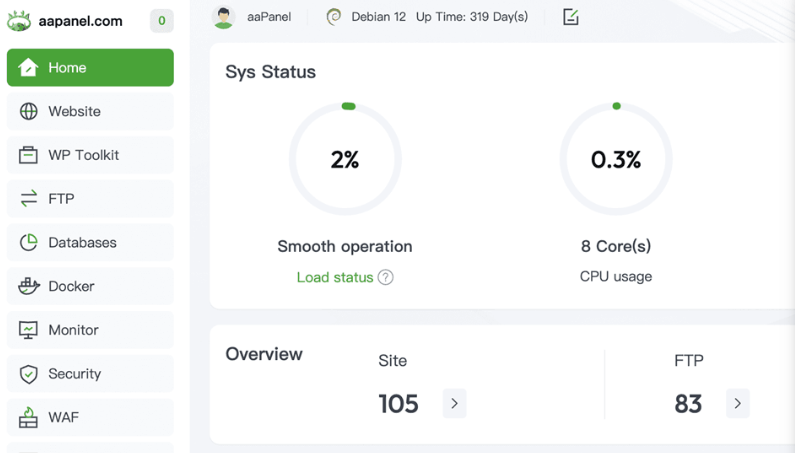Open the WP Toolkit menu label

pos(84,155)
